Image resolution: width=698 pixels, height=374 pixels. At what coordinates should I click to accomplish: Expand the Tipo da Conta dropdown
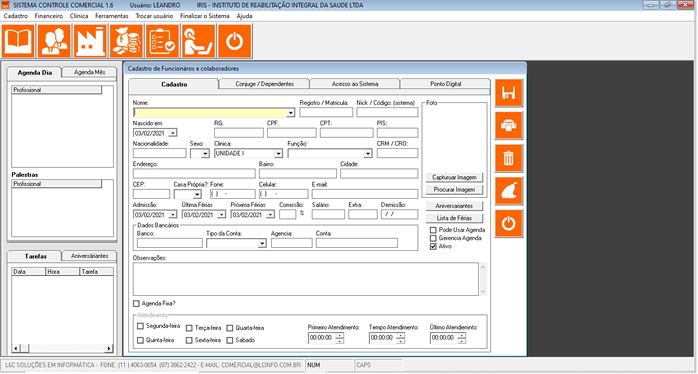coord(262,244)
